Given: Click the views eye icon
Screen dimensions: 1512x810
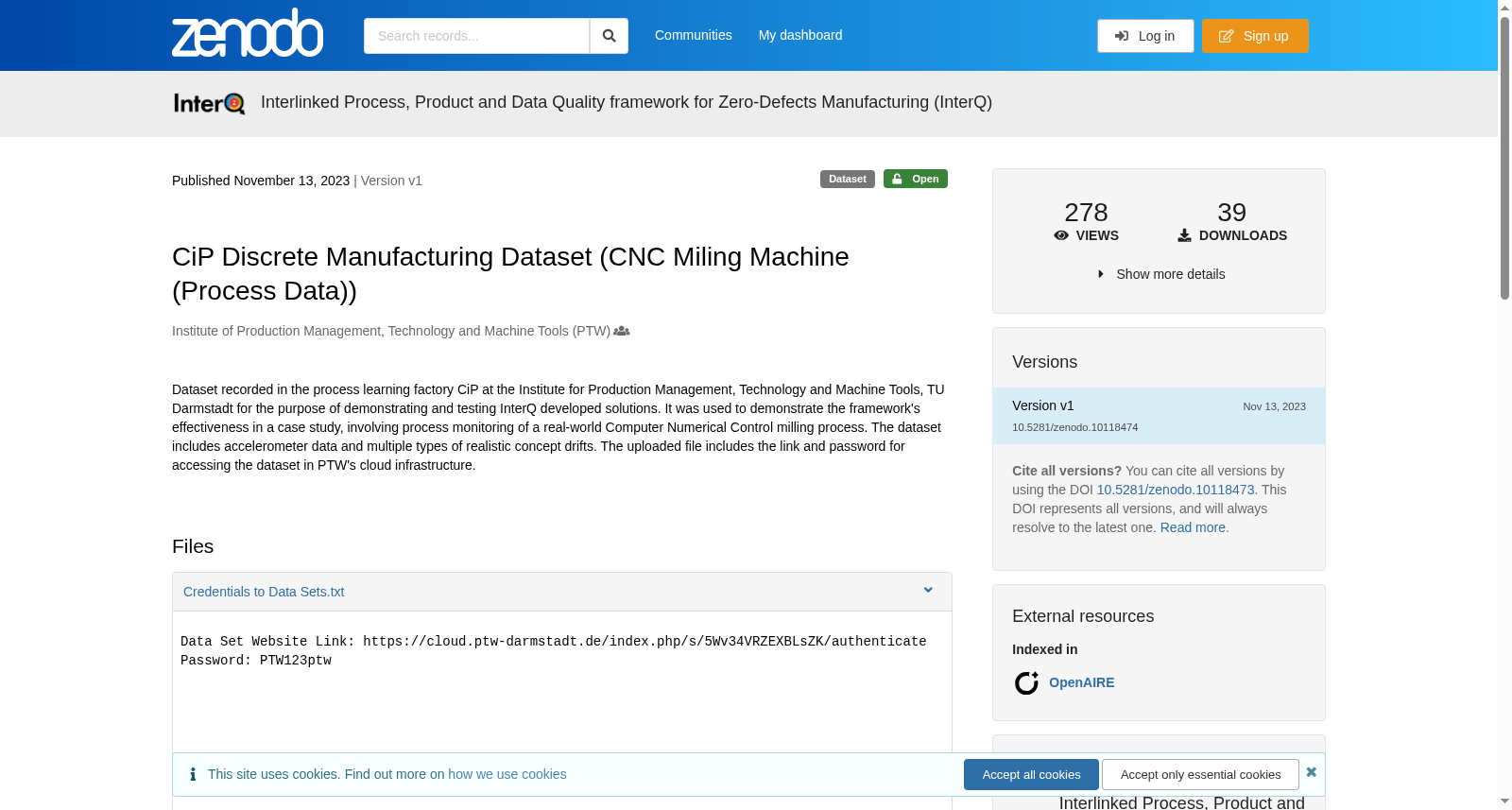Looking at the screenshot, I should coord(1061,235).
